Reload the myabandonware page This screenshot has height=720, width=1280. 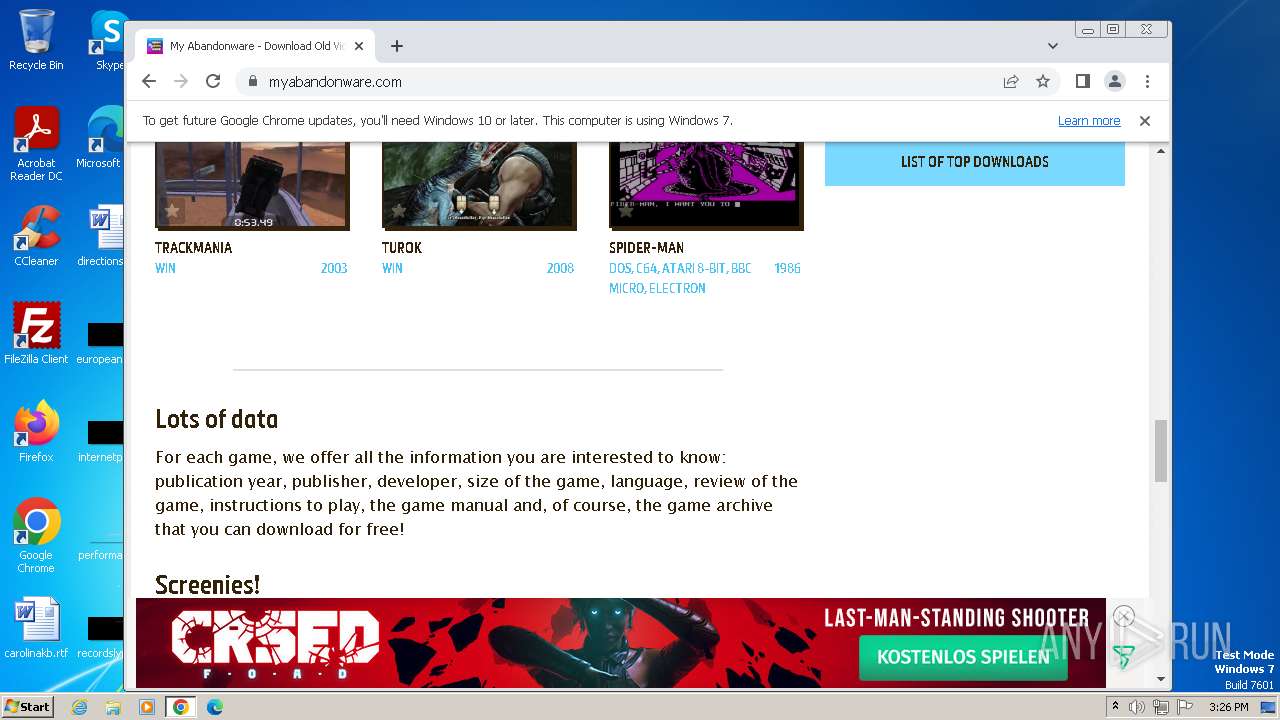point(213,82)
